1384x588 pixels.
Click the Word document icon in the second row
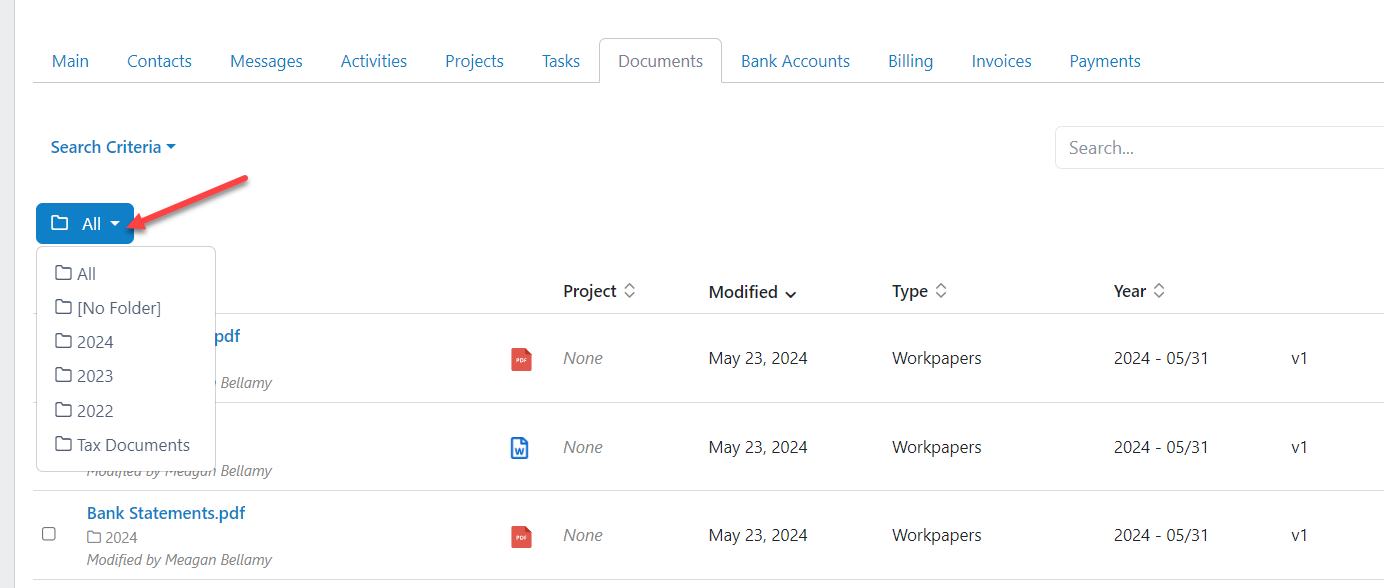click(x=521, y=446)
